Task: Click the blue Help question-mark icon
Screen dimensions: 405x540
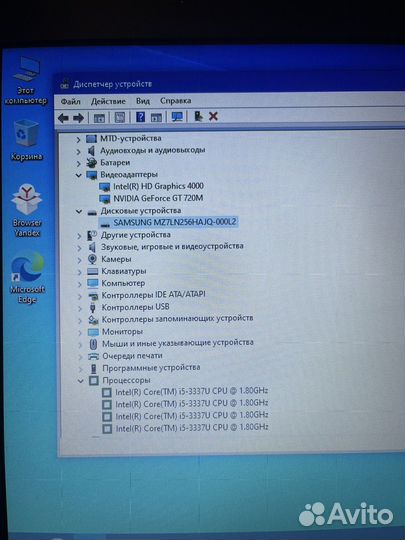Action: 141,117
